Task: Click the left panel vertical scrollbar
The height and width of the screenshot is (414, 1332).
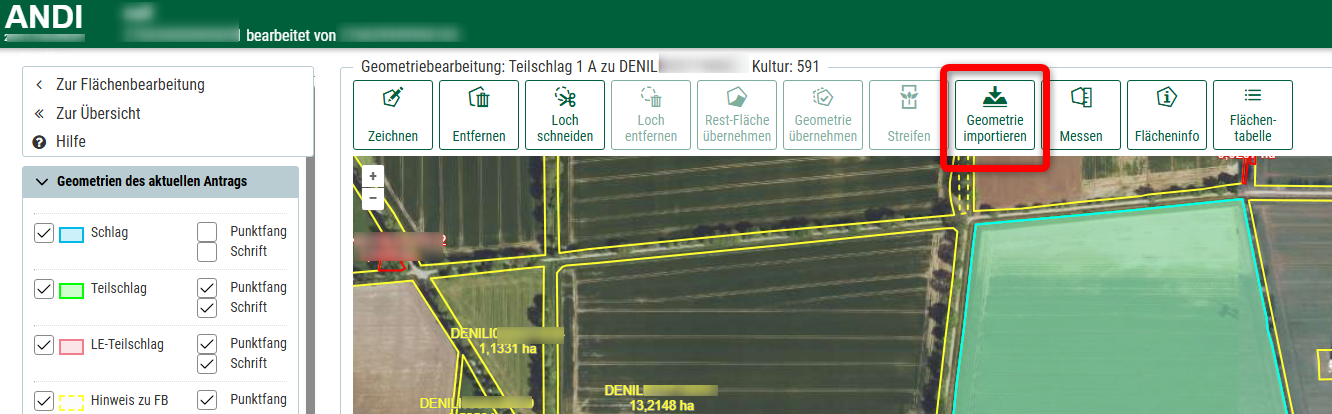Action: click(309, 285)
